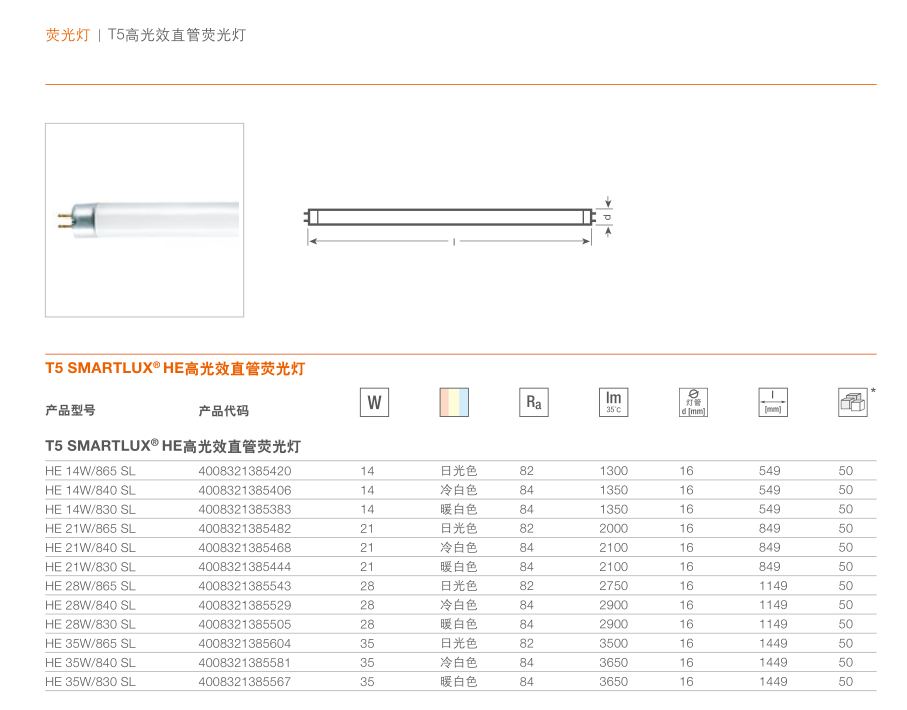Click lumen value 3650 in HE 35W/840 row
This screenshot has width=907, height=710.
point(614,663)
